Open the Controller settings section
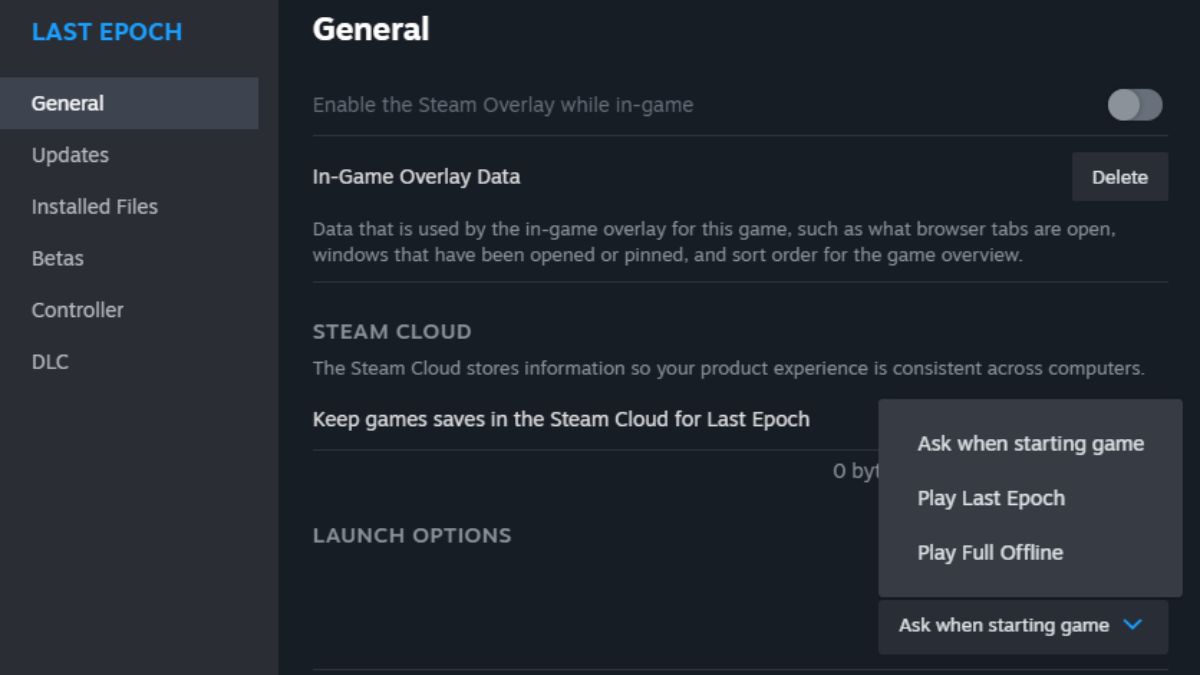This screenshot has height=675, width=1200. click(78, 310)
